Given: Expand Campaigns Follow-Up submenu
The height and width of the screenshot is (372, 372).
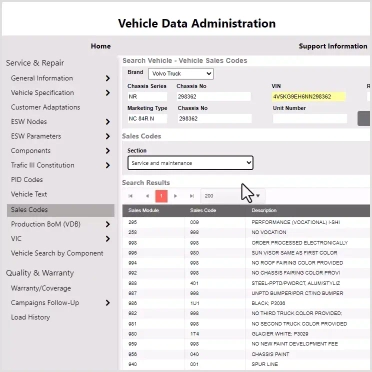Looking at the screenshot, I should pos(108,303).
